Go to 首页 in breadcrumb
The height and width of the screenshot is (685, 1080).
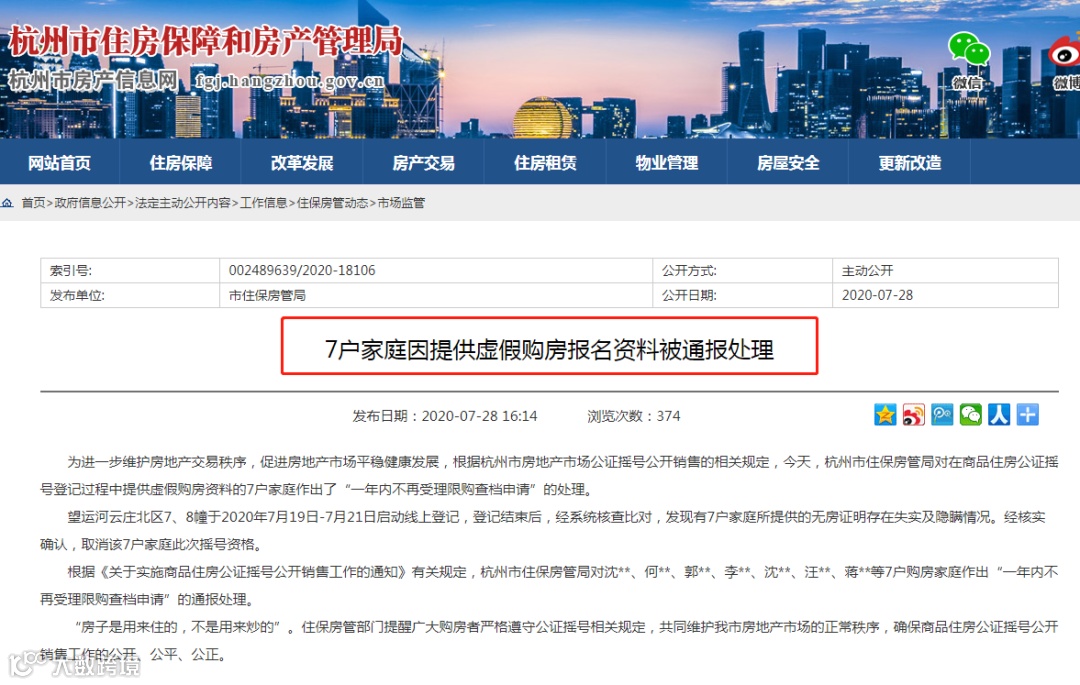click(x=33, y=202)
